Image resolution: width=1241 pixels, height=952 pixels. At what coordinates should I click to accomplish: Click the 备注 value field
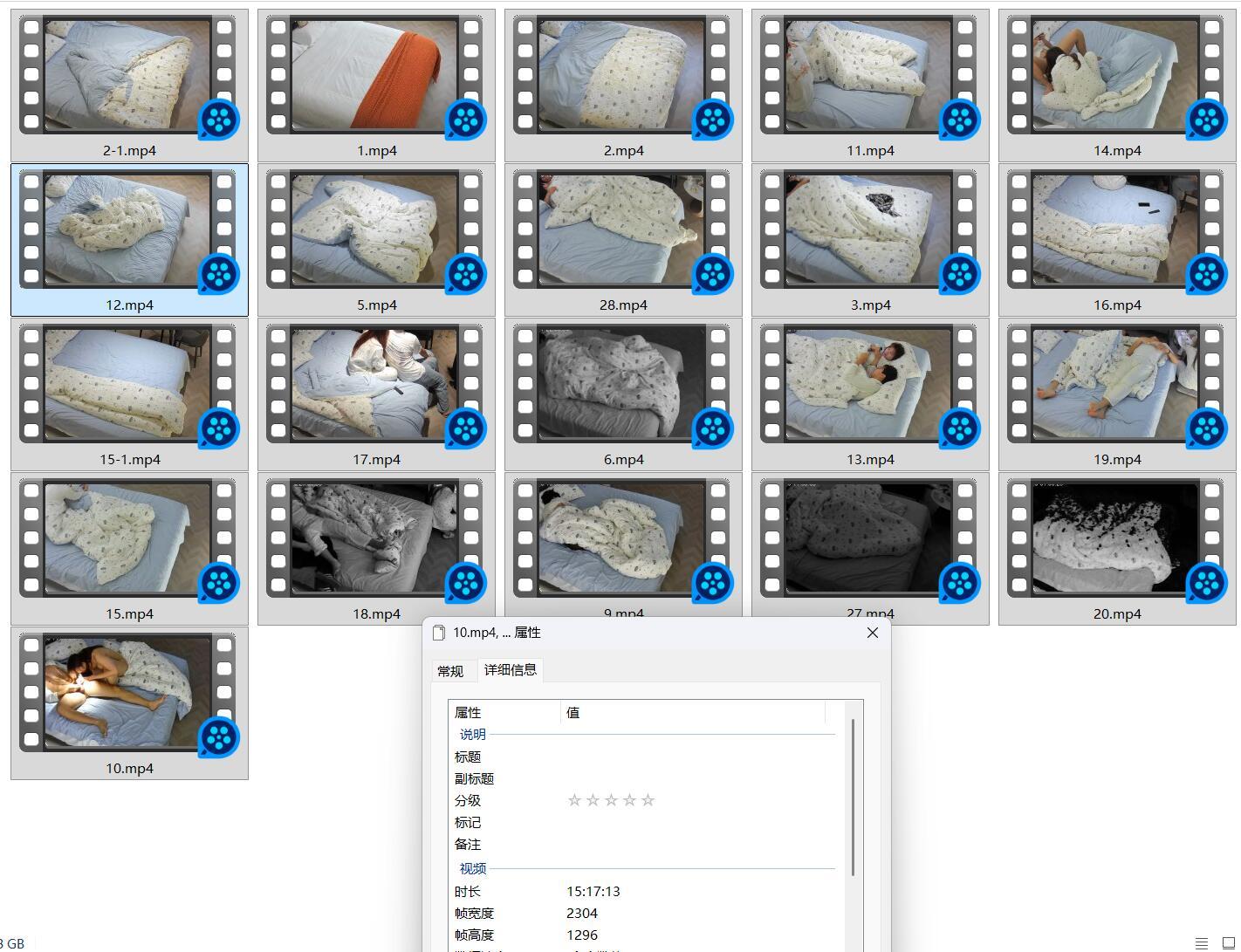[694, 844]
